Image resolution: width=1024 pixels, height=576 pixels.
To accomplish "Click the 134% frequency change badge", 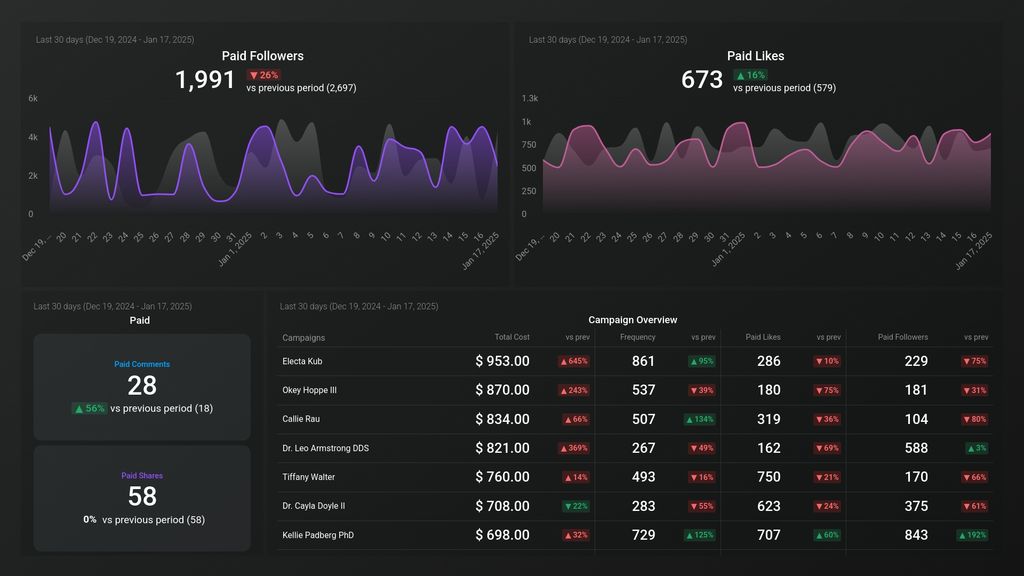I will [699, 419].
